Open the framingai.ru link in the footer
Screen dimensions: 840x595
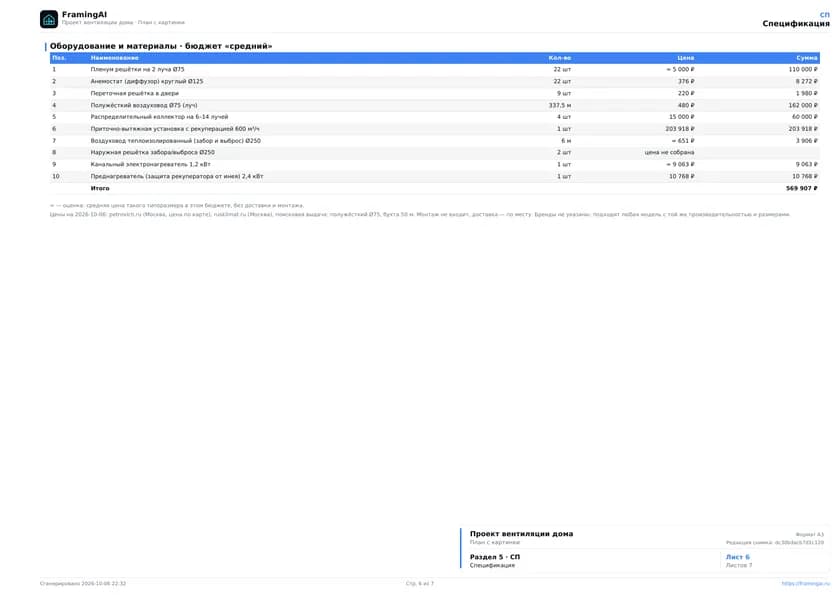click(x=805, y=583)
